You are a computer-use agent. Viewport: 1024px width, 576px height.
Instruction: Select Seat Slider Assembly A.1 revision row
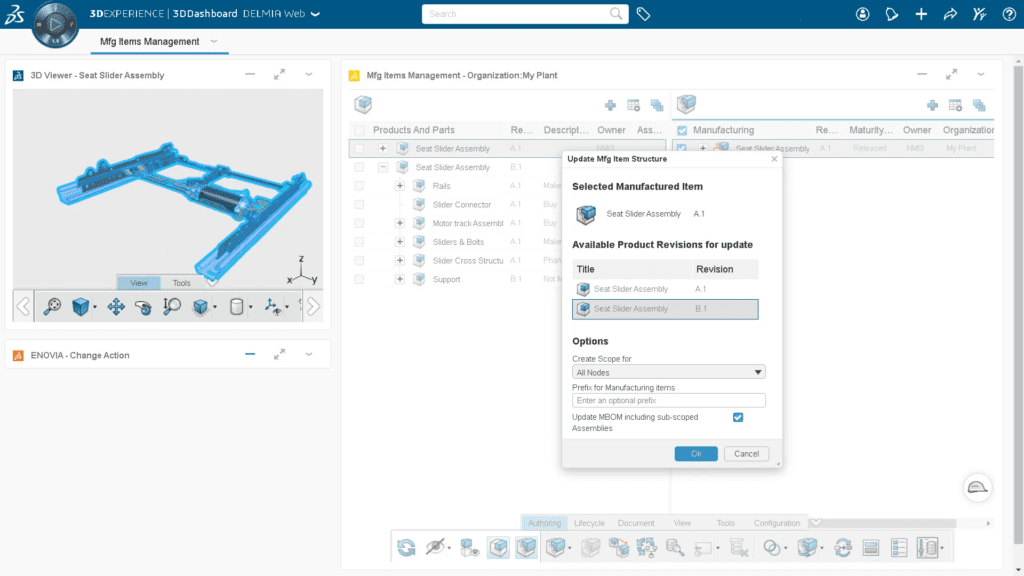(x=665, y=289)
